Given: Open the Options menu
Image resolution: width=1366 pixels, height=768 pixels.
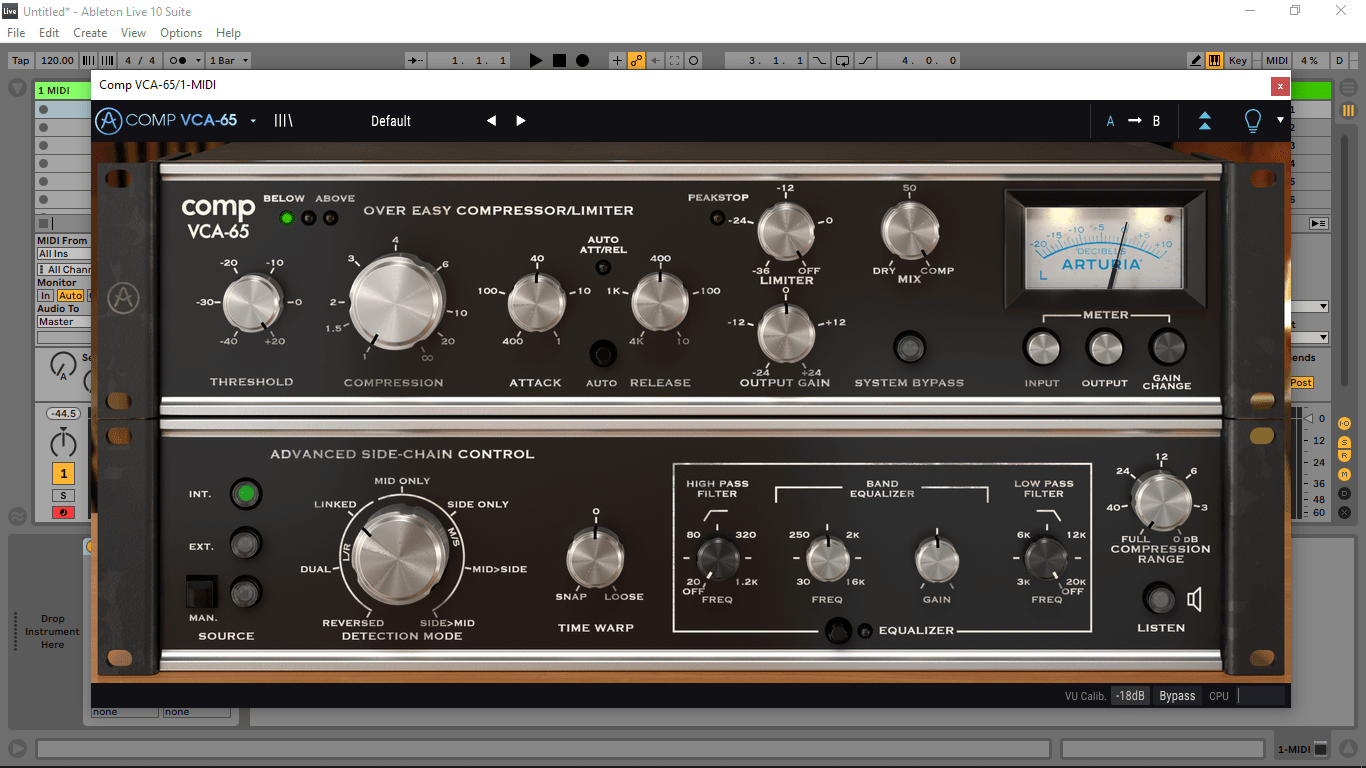Looking at the screenshot, I should (x=181, y=33).
